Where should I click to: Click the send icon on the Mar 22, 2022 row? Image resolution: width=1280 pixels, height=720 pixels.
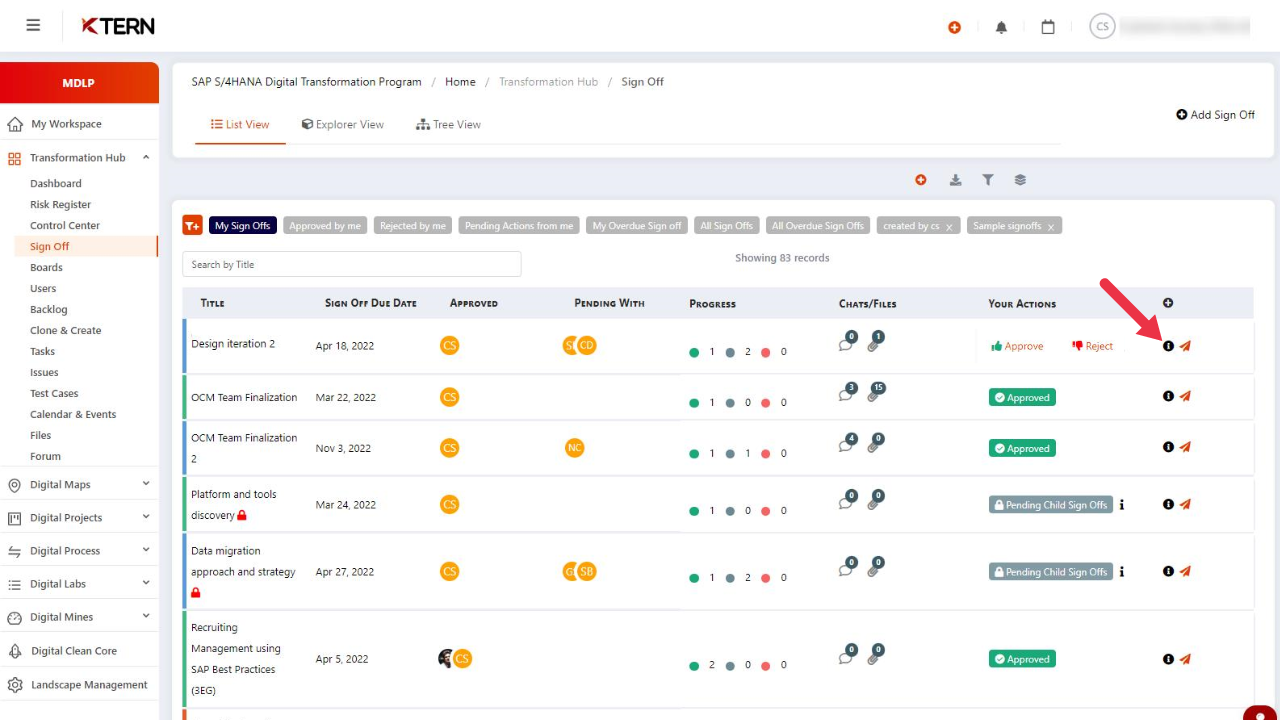(x=1185, y=396)
